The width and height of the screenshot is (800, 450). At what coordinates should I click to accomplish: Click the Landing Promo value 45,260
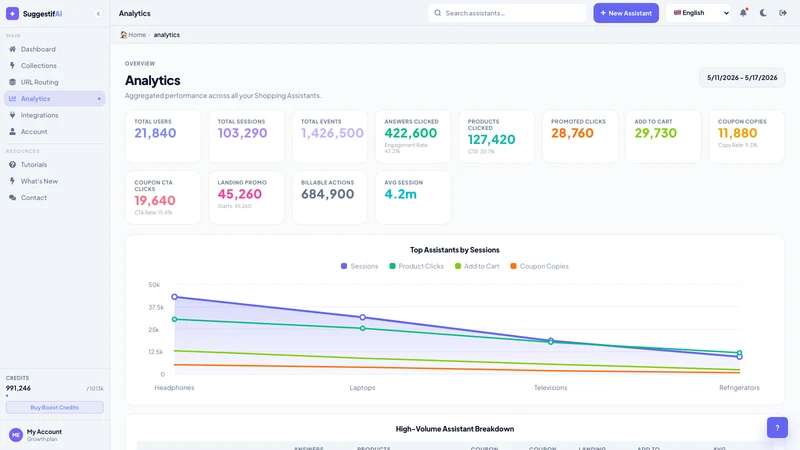(x=239, y=194)
